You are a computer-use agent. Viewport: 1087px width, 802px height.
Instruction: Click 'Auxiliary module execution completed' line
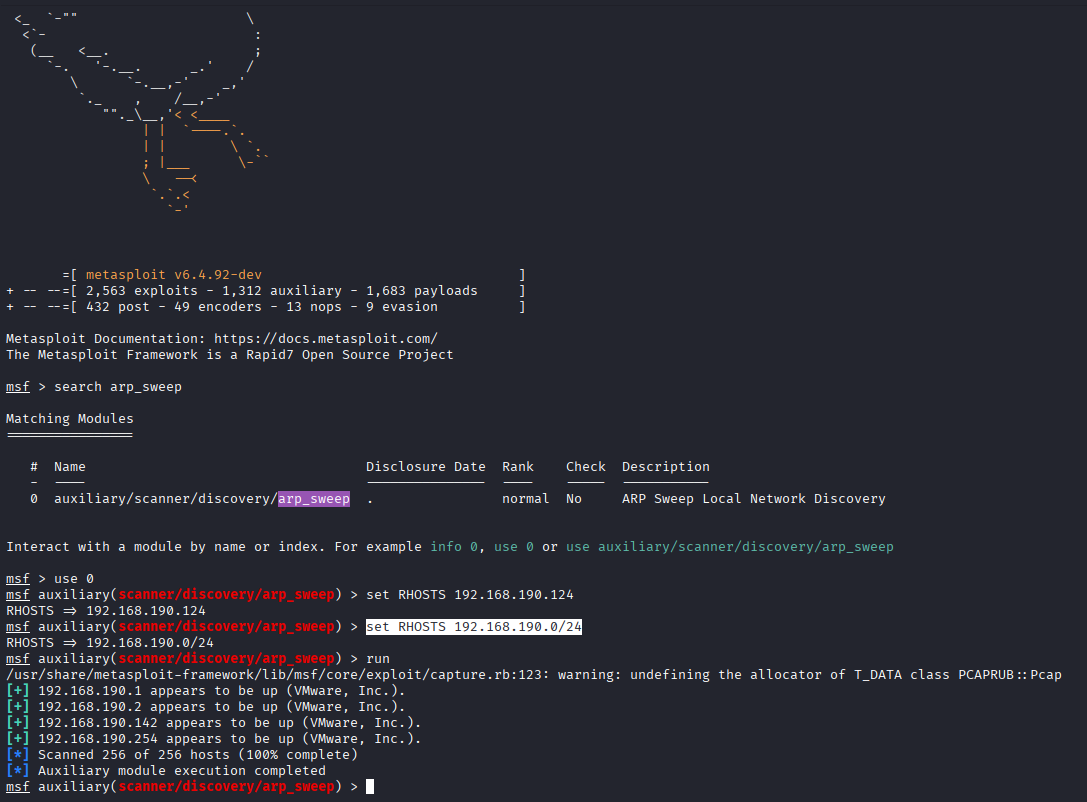166,770
